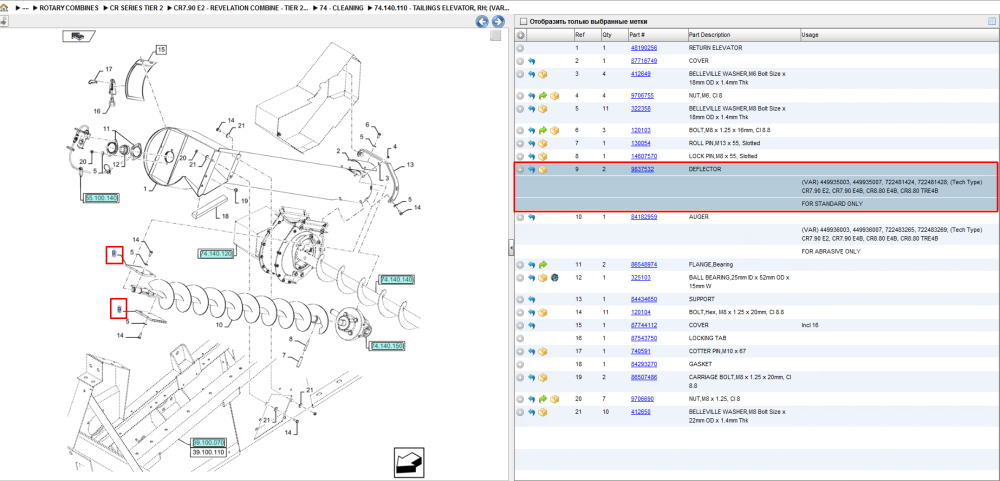Go forward with the right blue arrow
This screenshot has width=1000, height=481.
click(x=498, y=22)
